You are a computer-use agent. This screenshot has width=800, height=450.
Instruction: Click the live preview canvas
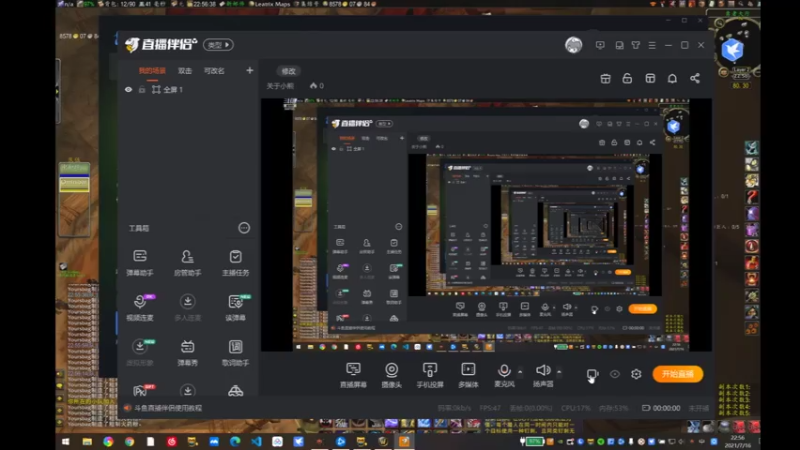486,224
